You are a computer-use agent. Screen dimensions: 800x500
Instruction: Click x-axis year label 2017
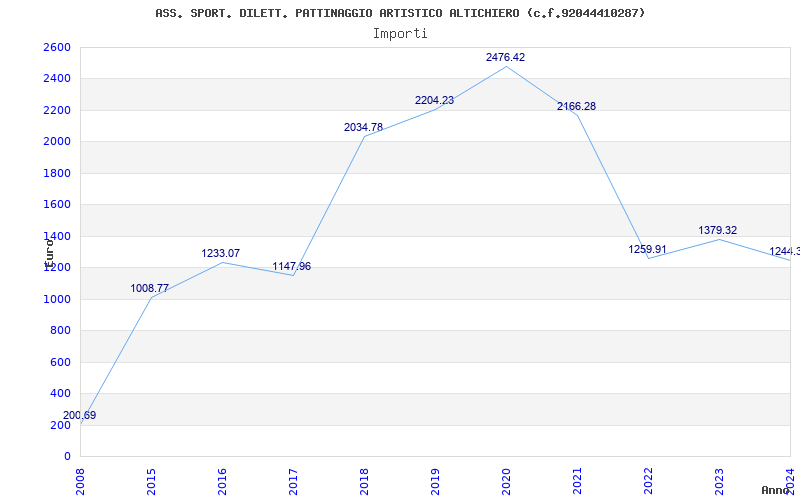(293, 481)
